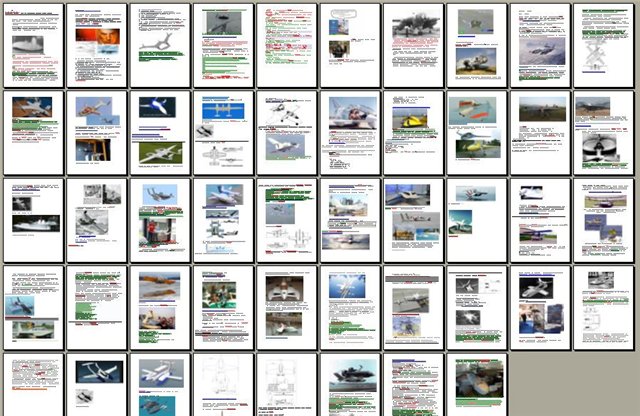Select page 17 thumbnail with yellow aircraft photo

point(413,133)
